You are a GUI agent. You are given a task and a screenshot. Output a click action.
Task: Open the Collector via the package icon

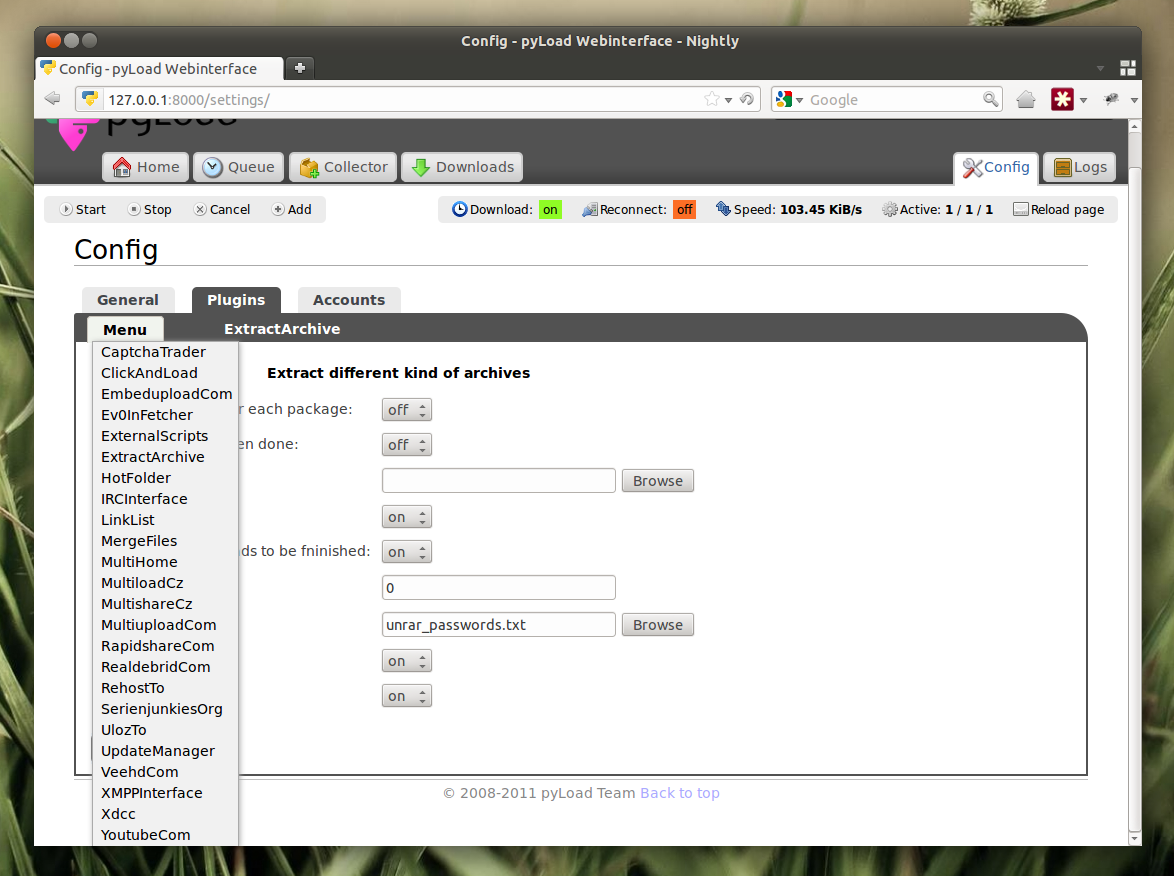pos(309,167)
